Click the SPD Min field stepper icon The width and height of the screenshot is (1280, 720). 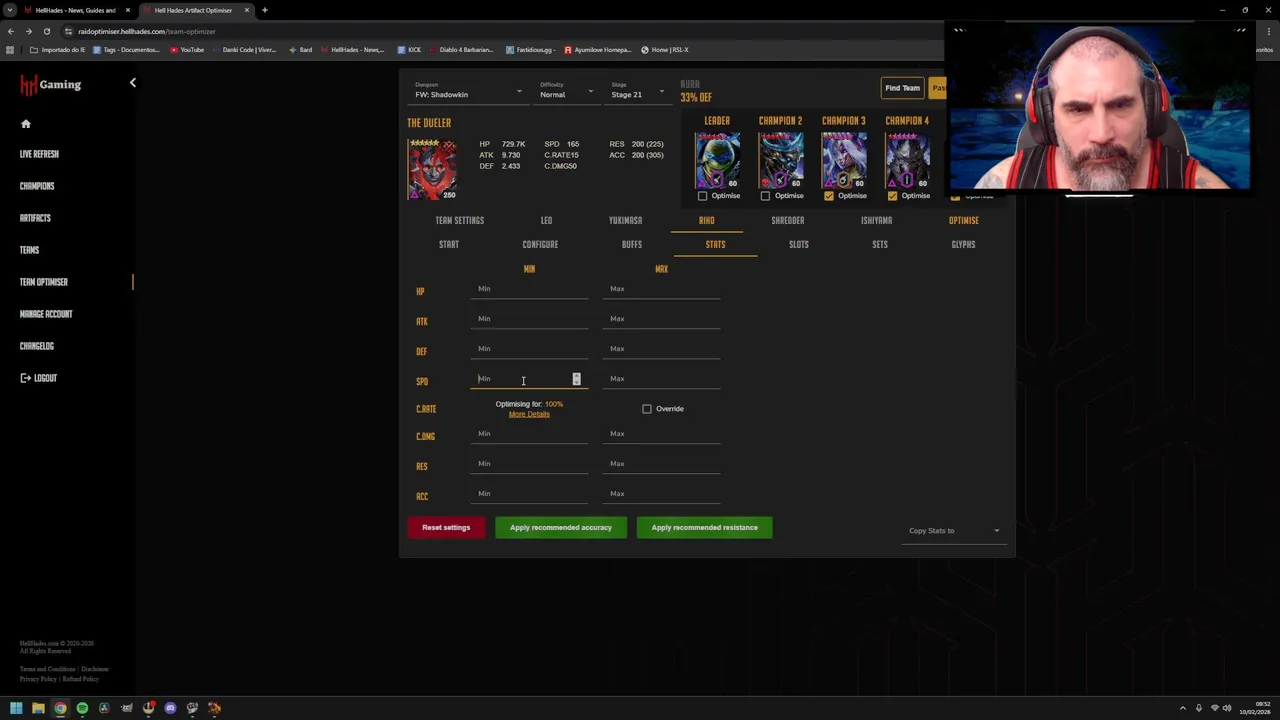pyautogui.click(x=576, y=379)
